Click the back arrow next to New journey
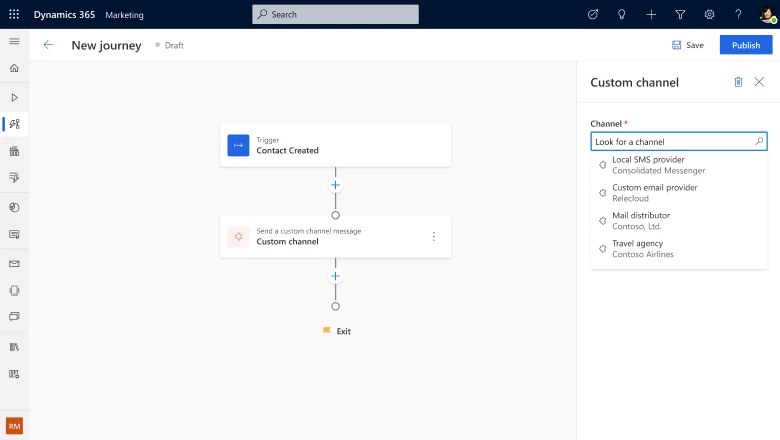This screenshot has height=440, width=780. click(x=48, y=45)
